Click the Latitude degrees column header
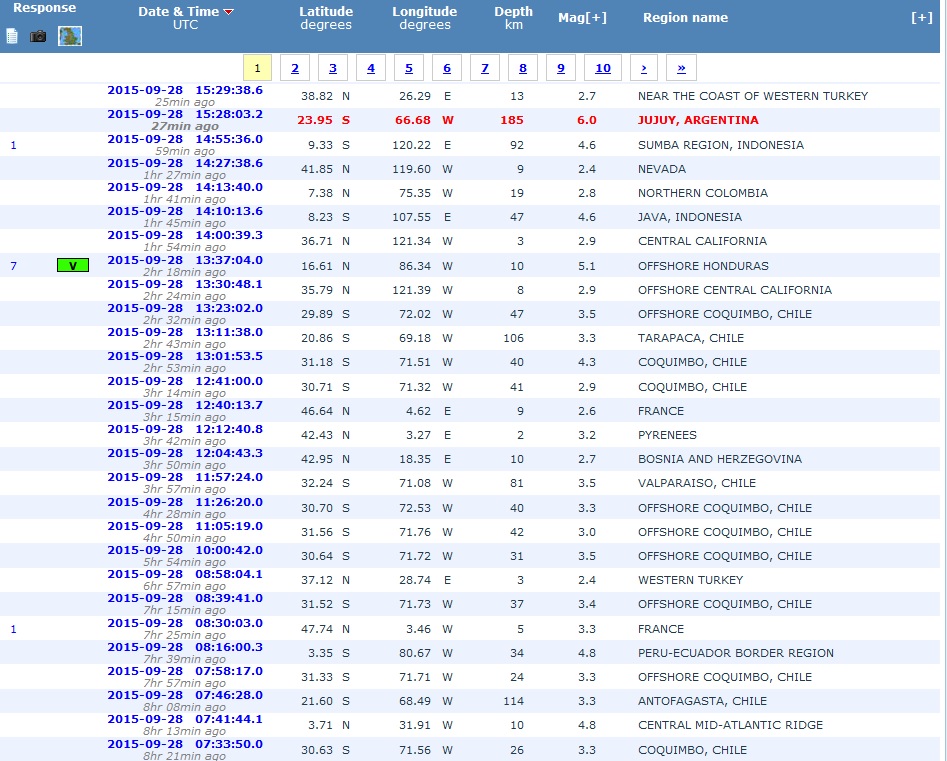 (326, 18)
